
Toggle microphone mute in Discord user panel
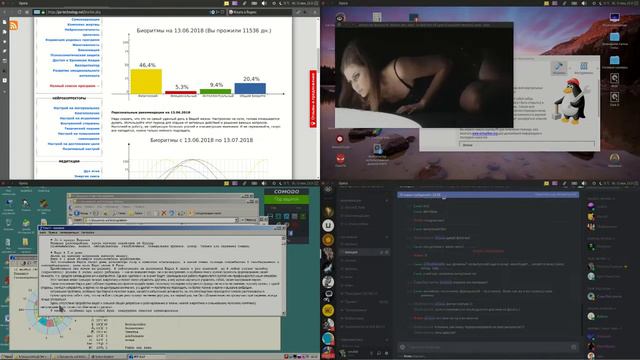pos(371,353)
